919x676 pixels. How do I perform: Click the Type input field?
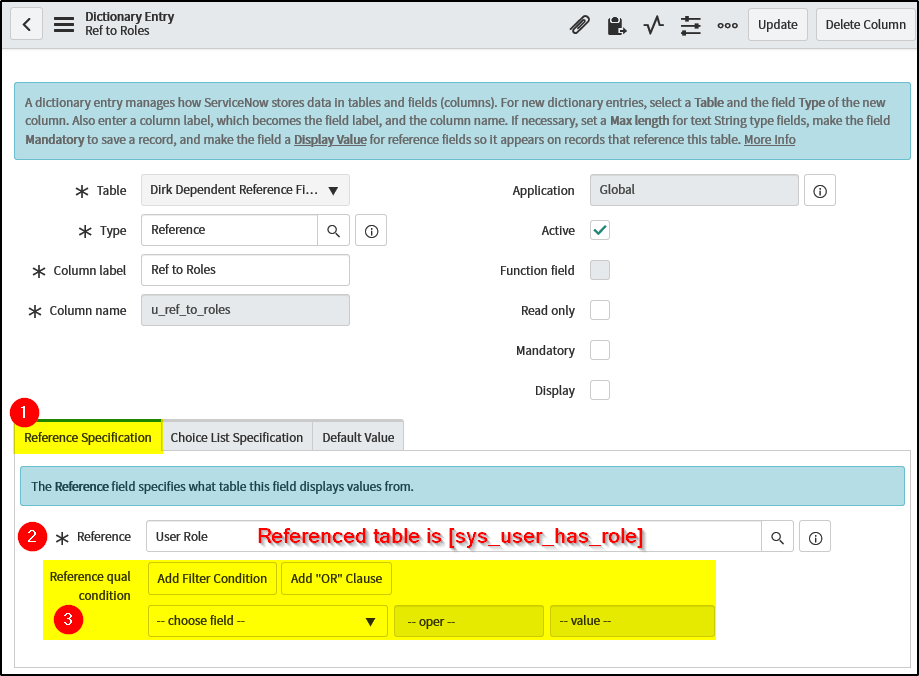[229, 230]
